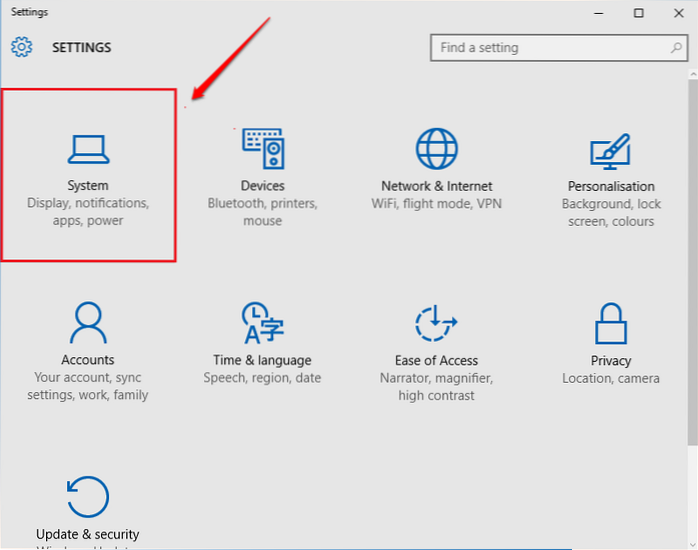Open the Time & language clock icon

[262, 322]
